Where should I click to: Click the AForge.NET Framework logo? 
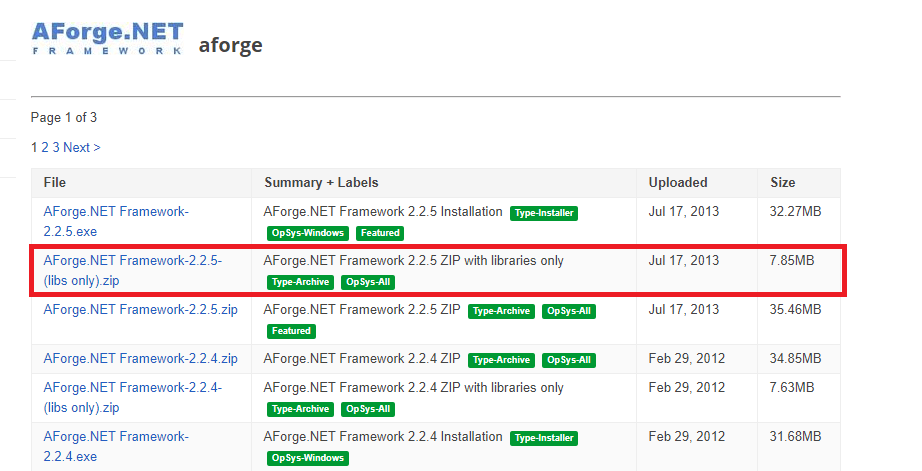point(108,38)
